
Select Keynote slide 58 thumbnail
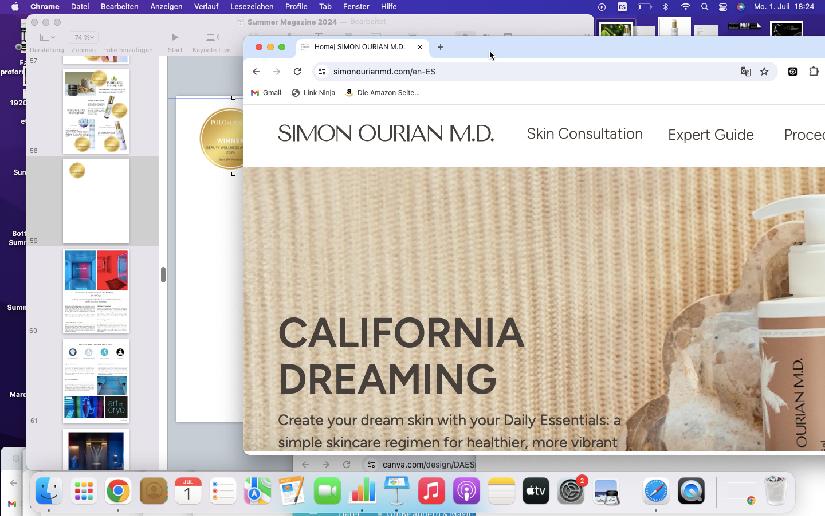(x=96, y=111)
